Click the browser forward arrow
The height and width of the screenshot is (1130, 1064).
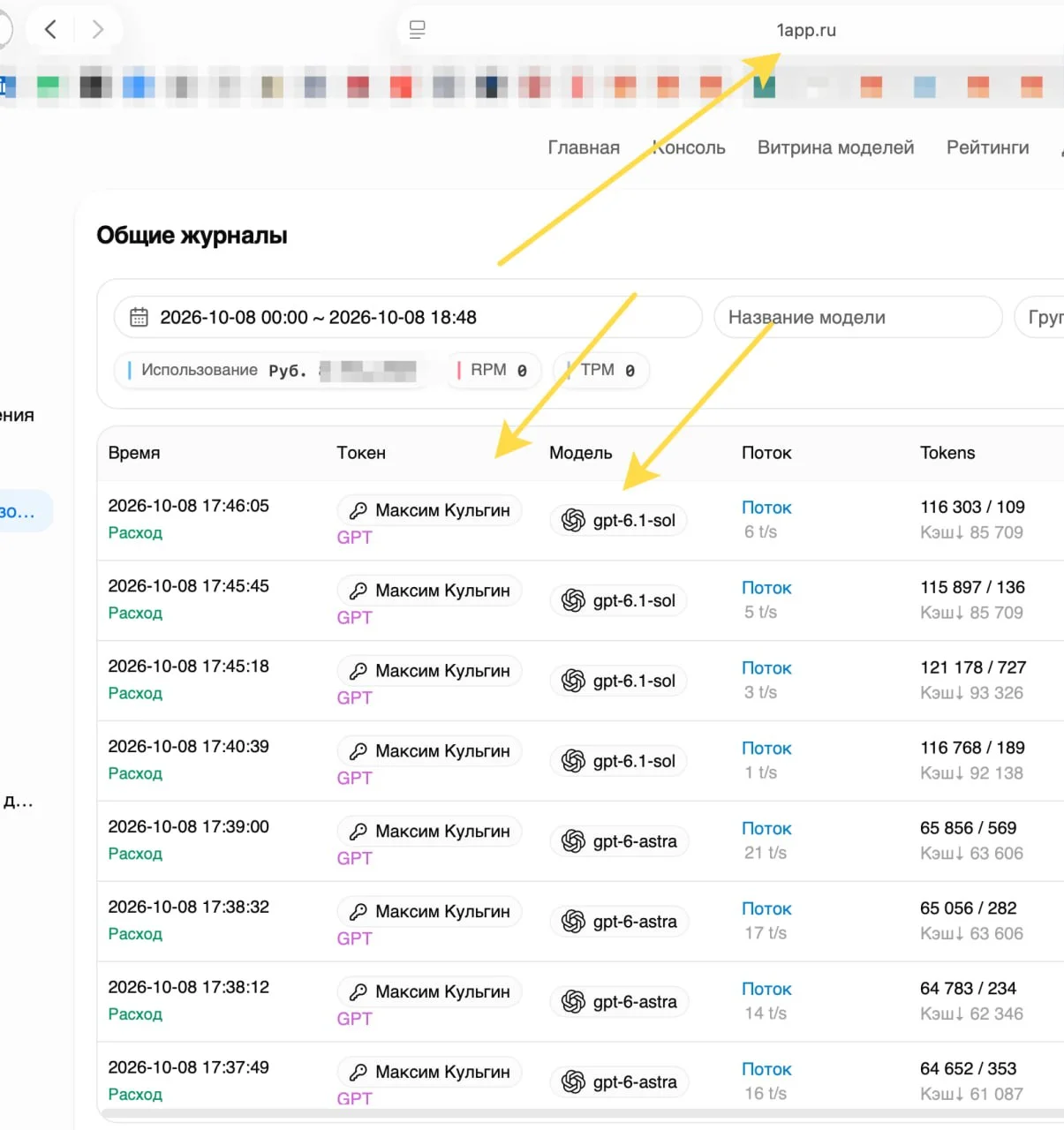97,29
